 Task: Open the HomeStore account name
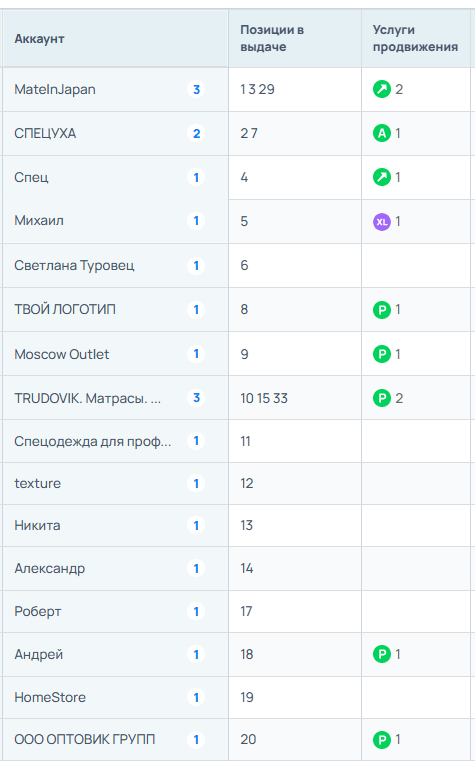point(50,697)
